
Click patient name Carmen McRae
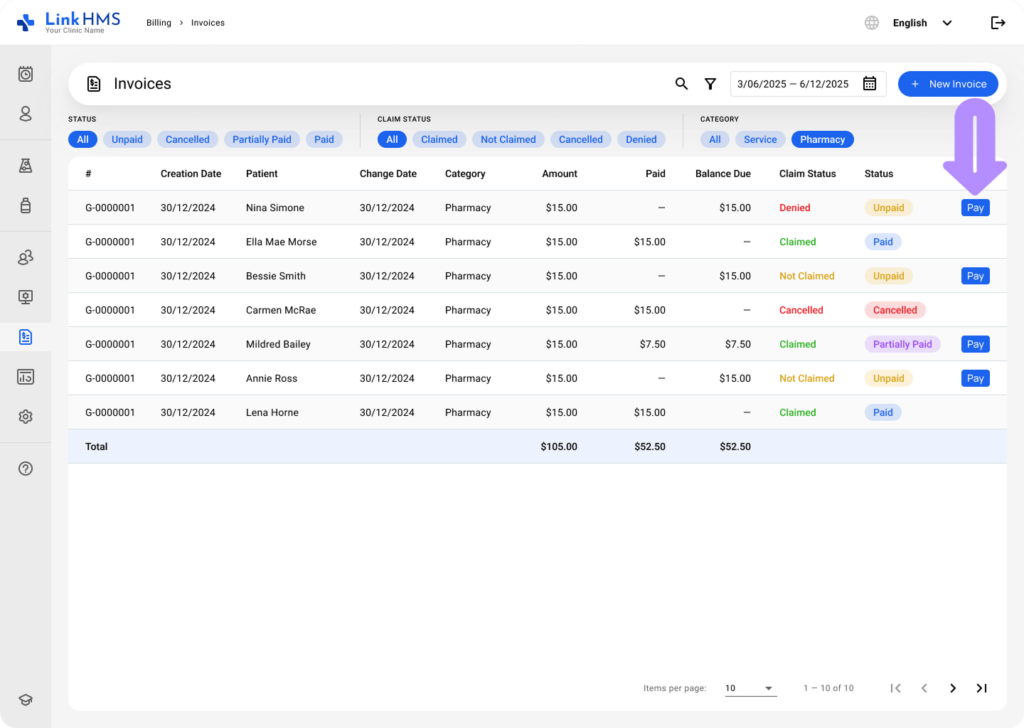(281, 310)
